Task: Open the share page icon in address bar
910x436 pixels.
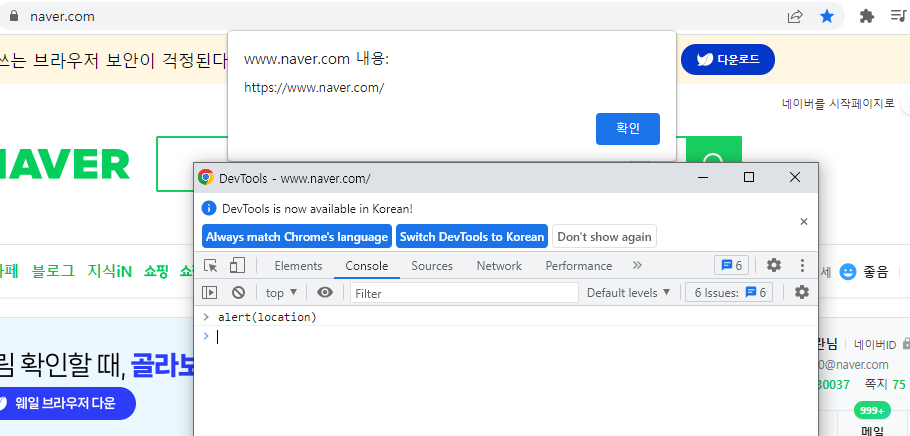Action: click(795, 16)
